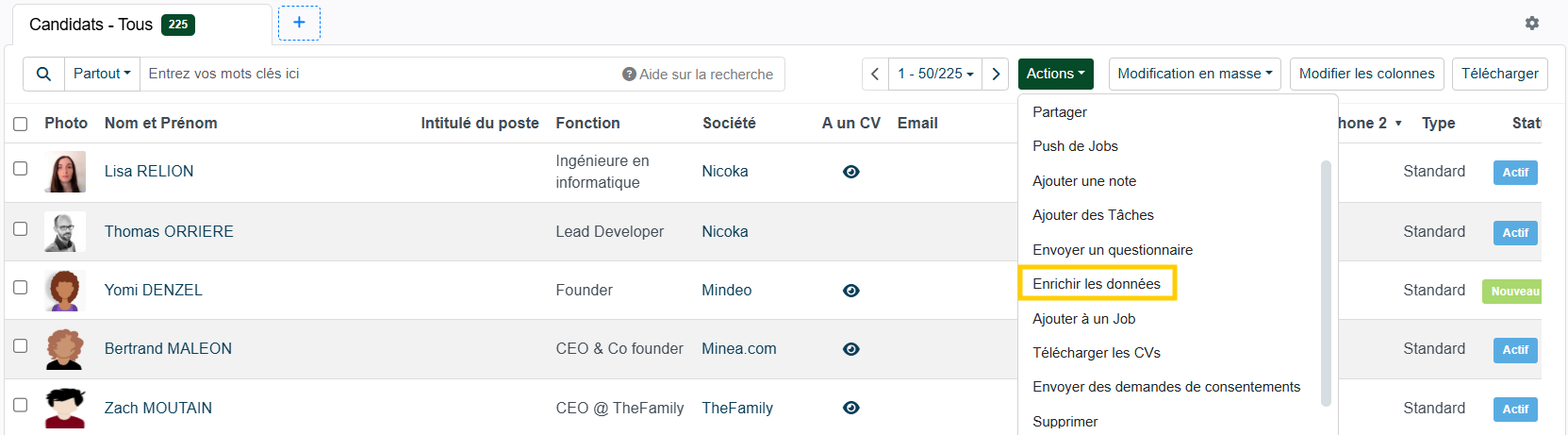Click the keyword search input field
Viewport: 1568px width, 435px height.
point(377,74)
